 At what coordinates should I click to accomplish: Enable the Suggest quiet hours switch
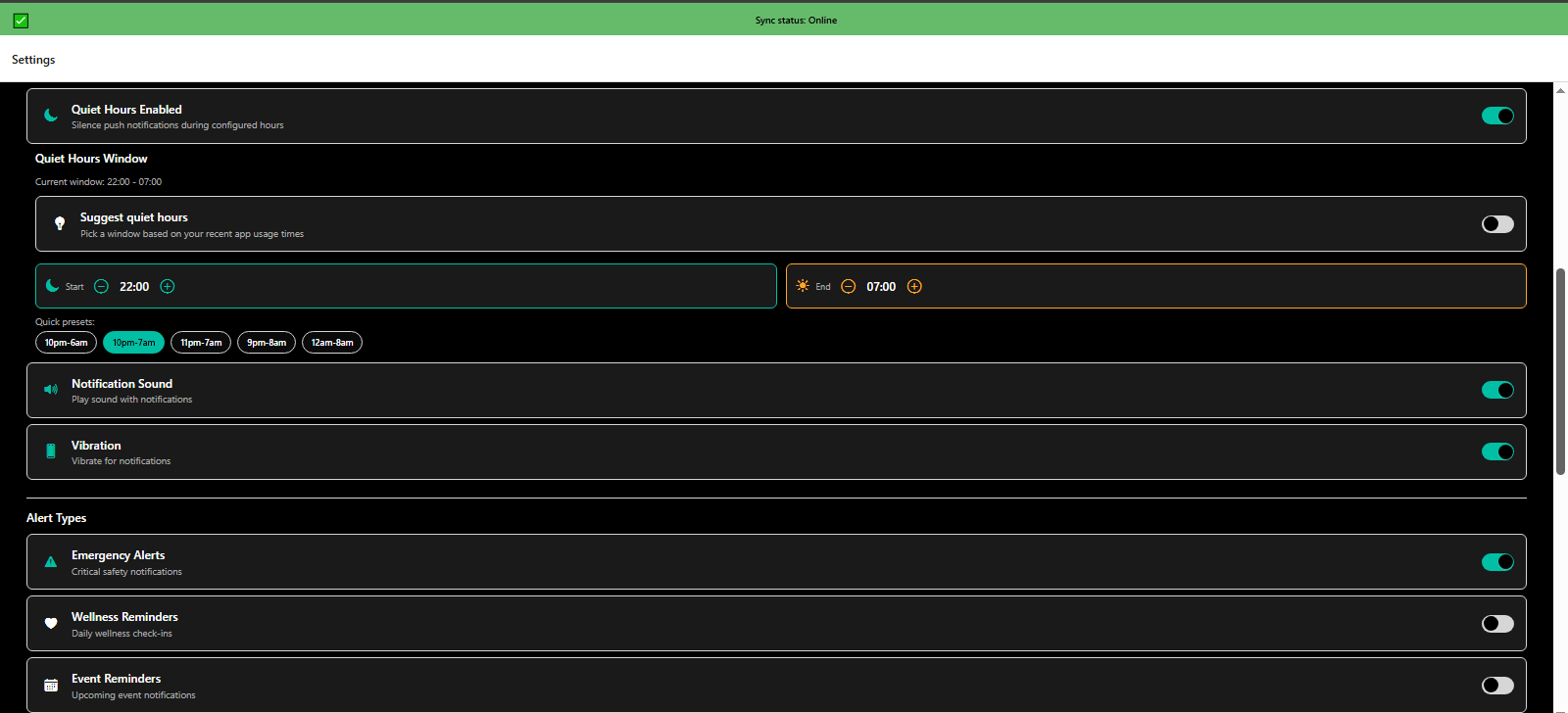coord(1497,224)
